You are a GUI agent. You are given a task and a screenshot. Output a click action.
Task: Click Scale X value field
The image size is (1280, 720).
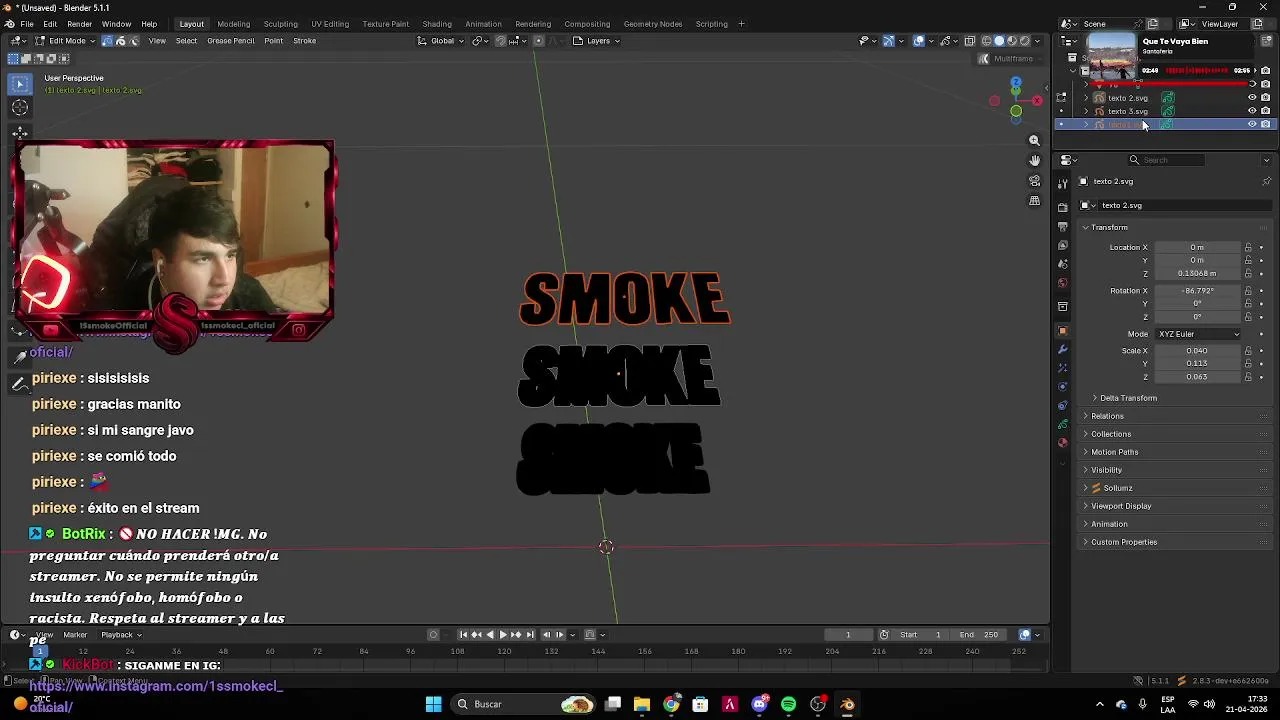[x=1197, y=351]
